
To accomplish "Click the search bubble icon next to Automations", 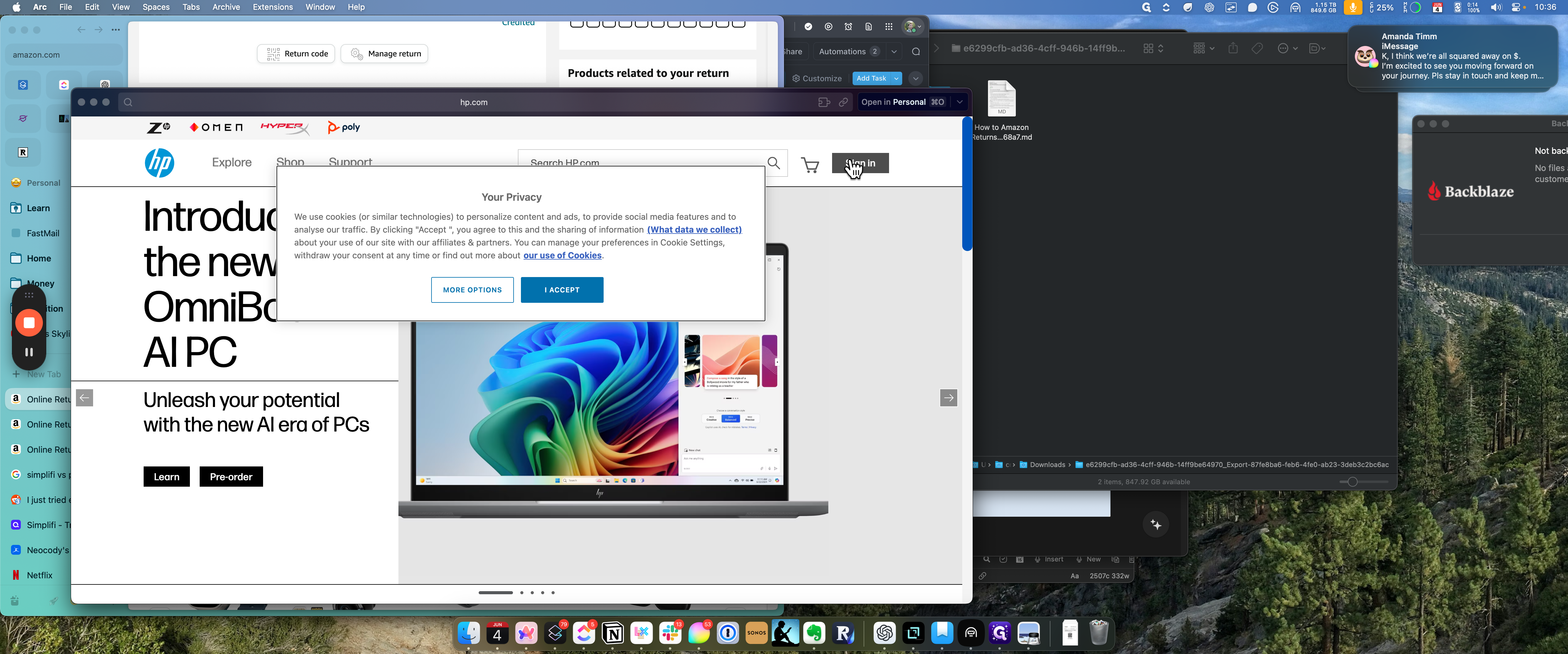I will coord(916,52).
